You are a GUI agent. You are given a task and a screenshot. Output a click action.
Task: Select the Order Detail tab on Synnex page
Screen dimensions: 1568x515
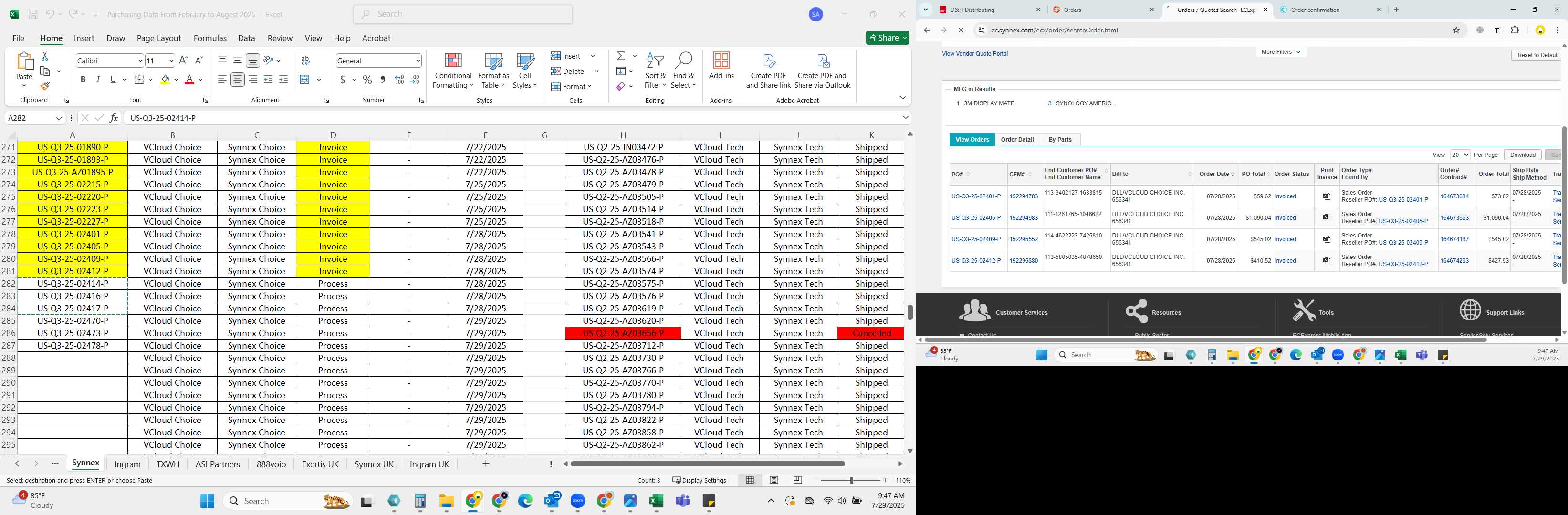coord(1017,140)
